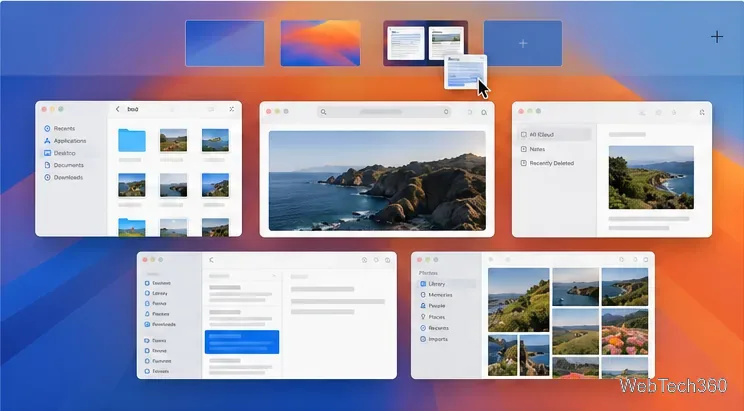This screenshot has height=411, width=744.
Task: Switch to the plain blue desktop space thumbnail
Action: 225,43
